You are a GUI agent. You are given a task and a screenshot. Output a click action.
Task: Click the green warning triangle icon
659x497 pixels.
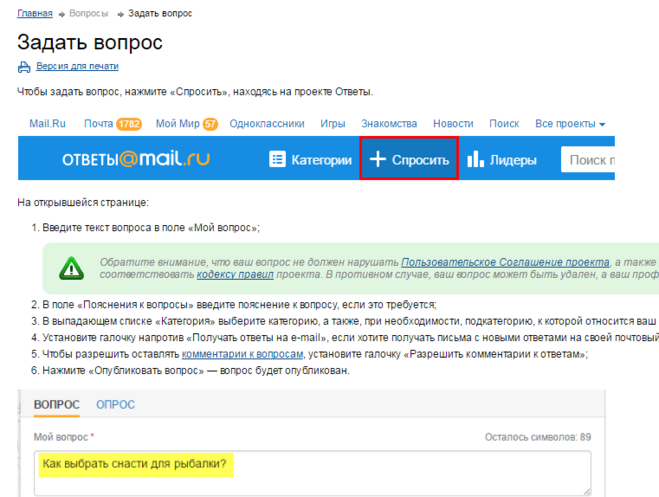[71, 267]
